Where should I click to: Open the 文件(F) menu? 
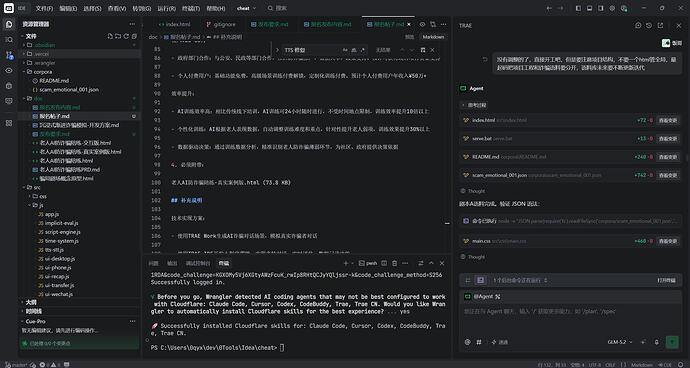coord(44,8)
